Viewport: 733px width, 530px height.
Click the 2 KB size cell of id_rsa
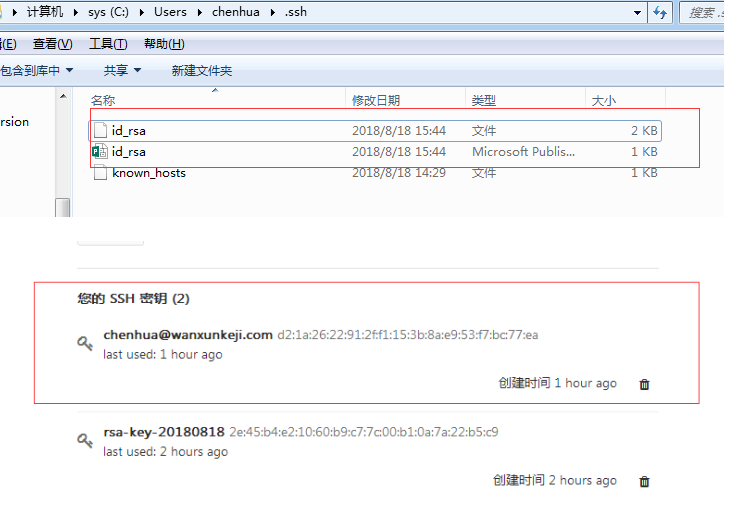(644, 130)
